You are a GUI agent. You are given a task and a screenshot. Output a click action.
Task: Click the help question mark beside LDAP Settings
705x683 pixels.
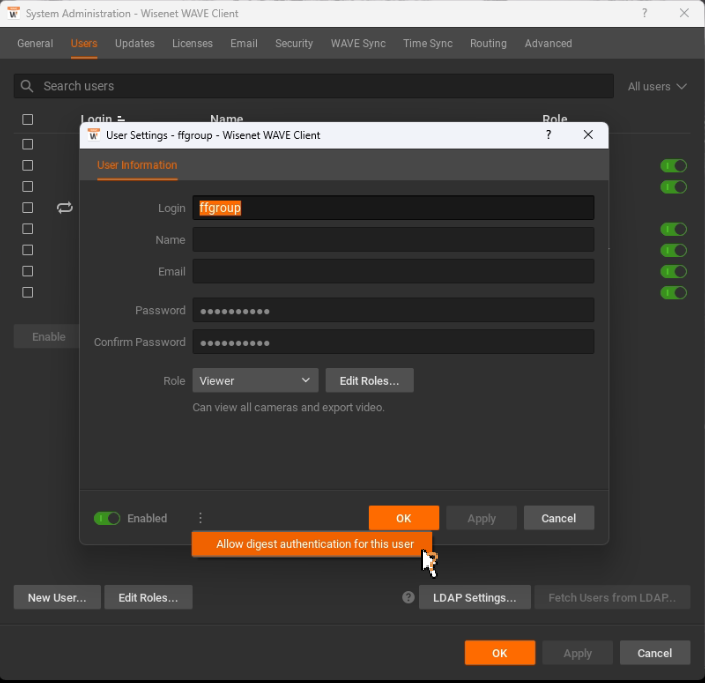click(408, 597)
